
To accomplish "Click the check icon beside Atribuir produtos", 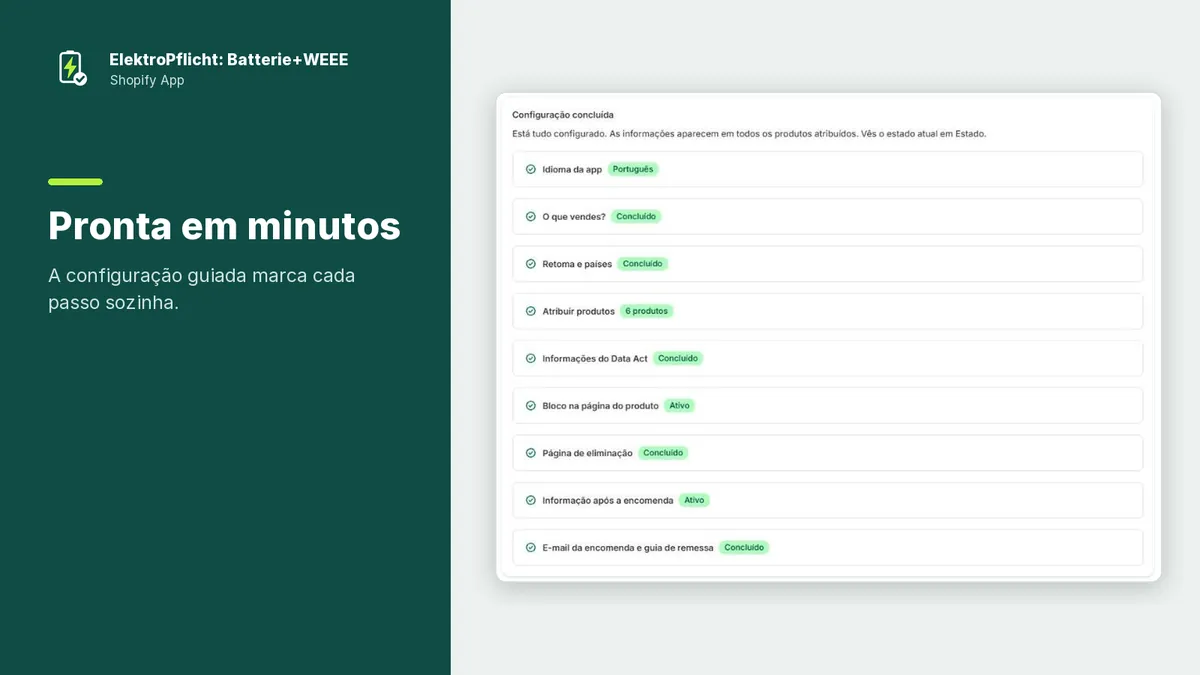I will (531, 311).
